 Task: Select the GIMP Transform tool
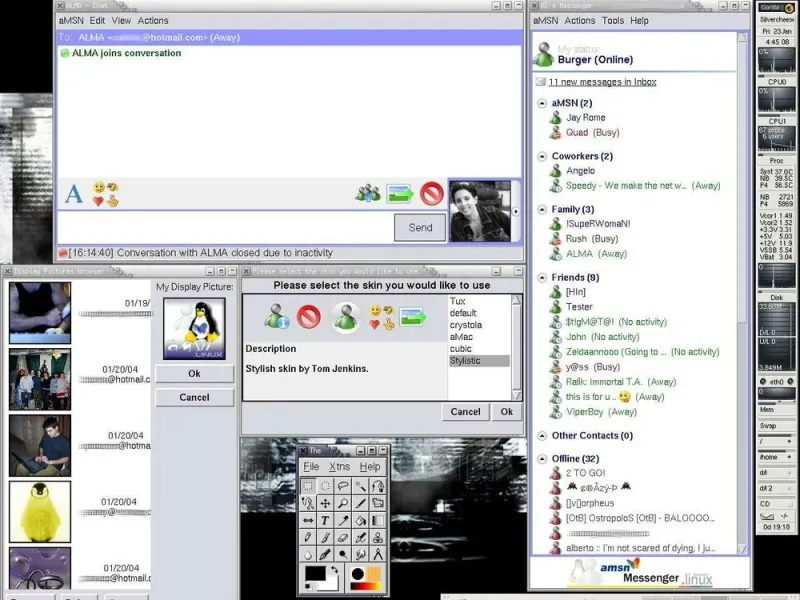click(x=378, y=503)
